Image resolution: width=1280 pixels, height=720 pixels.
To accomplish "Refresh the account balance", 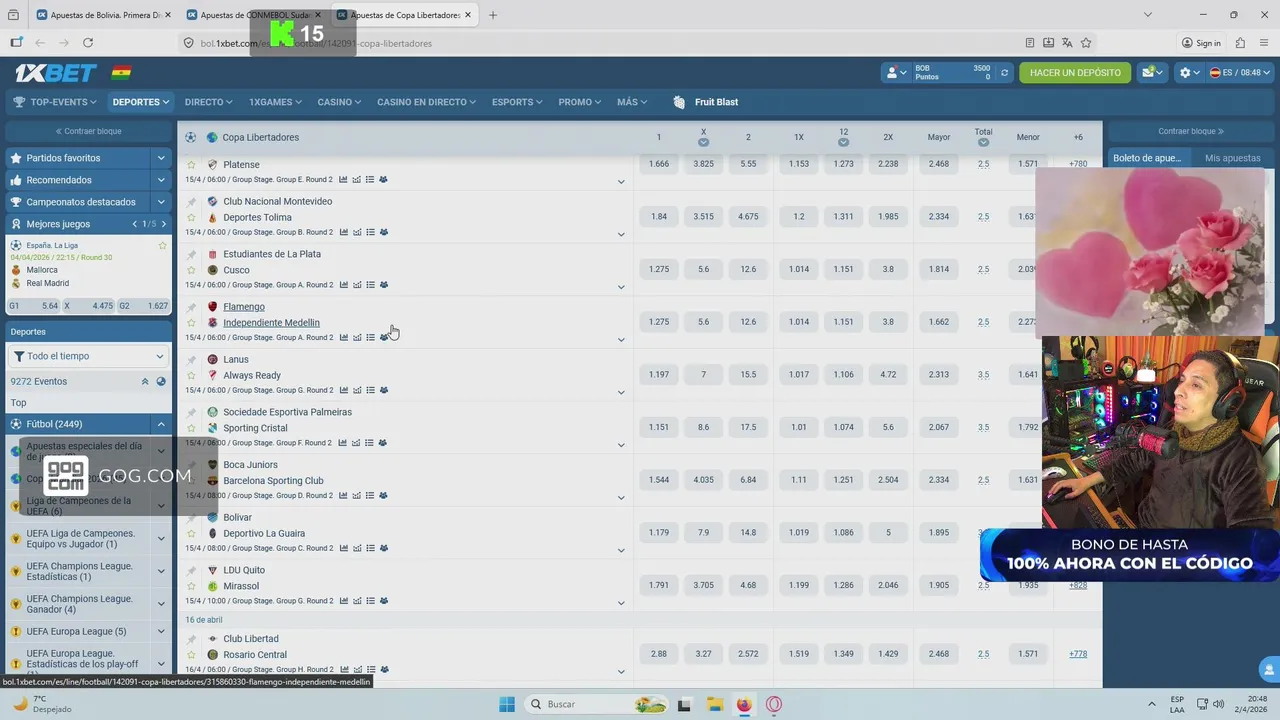I will pos(1005,73).
